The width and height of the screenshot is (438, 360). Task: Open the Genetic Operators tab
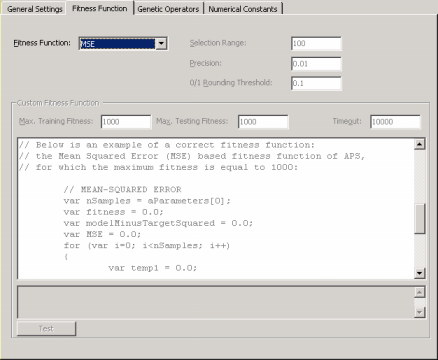(168, 9)
